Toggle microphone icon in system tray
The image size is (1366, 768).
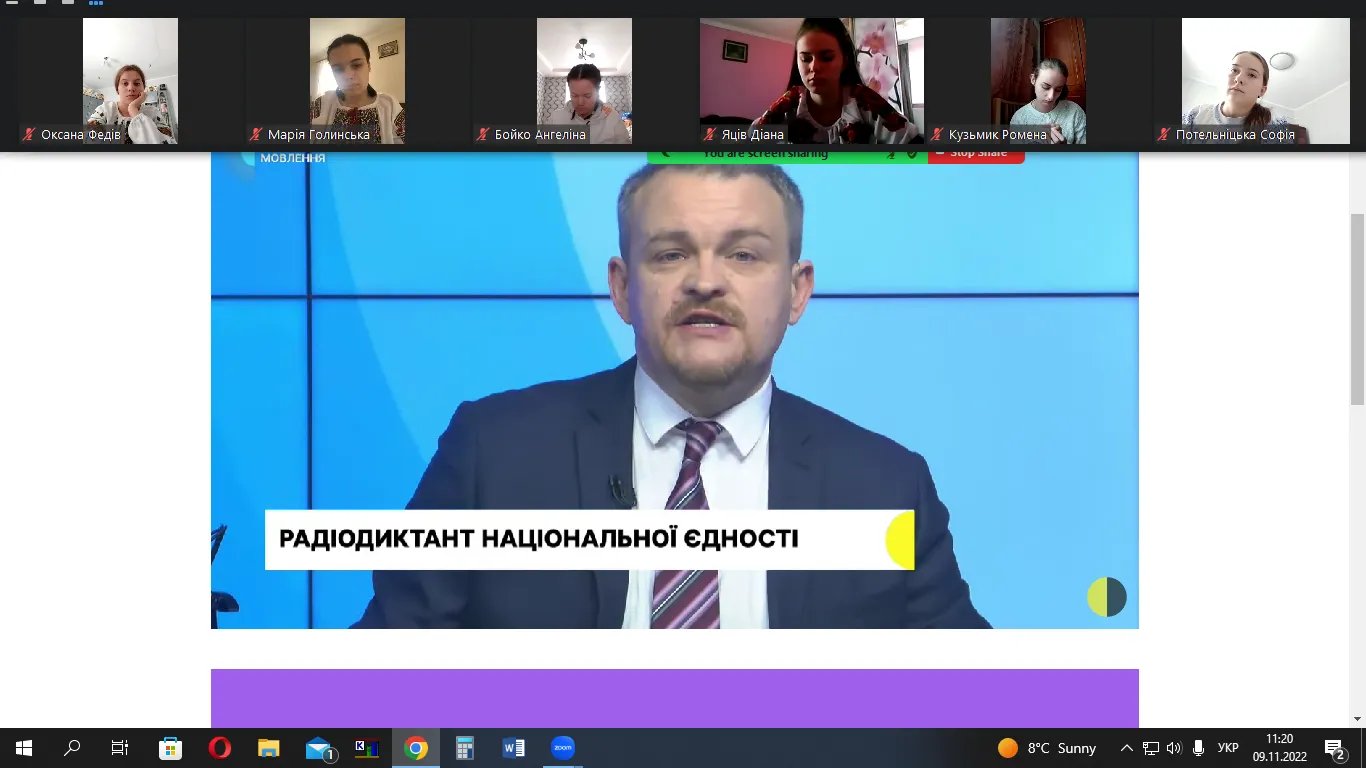tap(1198, 748)
